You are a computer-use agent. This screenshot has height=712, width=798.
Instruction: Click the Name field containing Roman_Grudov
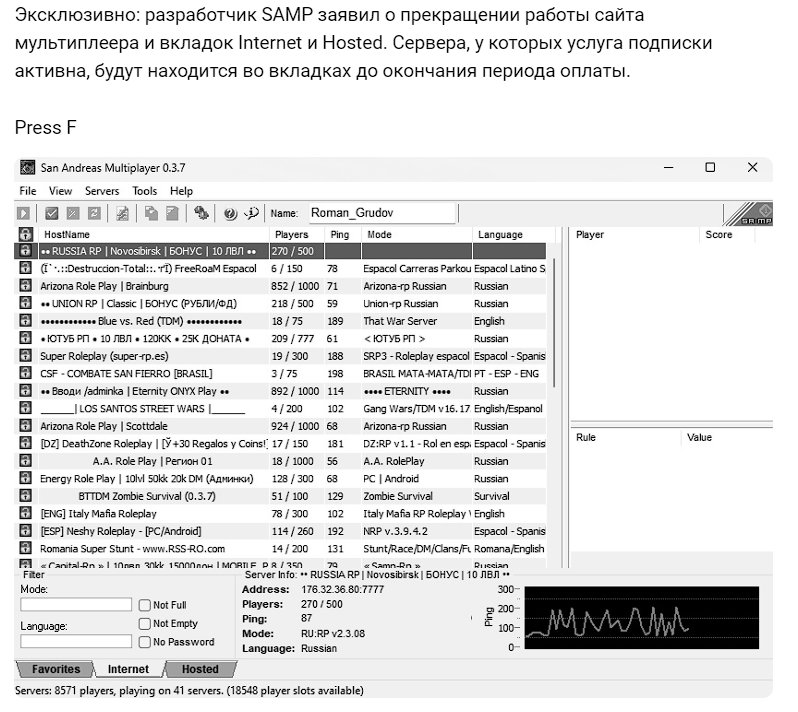coord(382,213)
